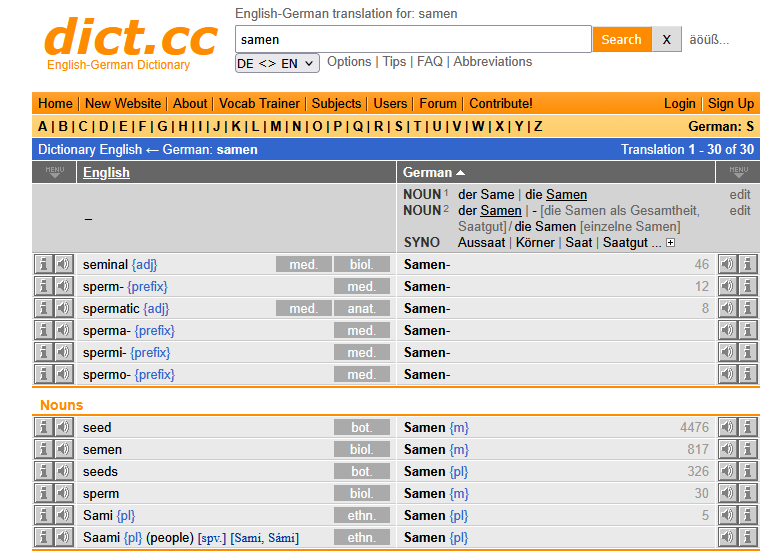This screenshot has width=772, height=559.
Task: Sort by the German column header
Action: pyautogui.click(x=433, y=172)
